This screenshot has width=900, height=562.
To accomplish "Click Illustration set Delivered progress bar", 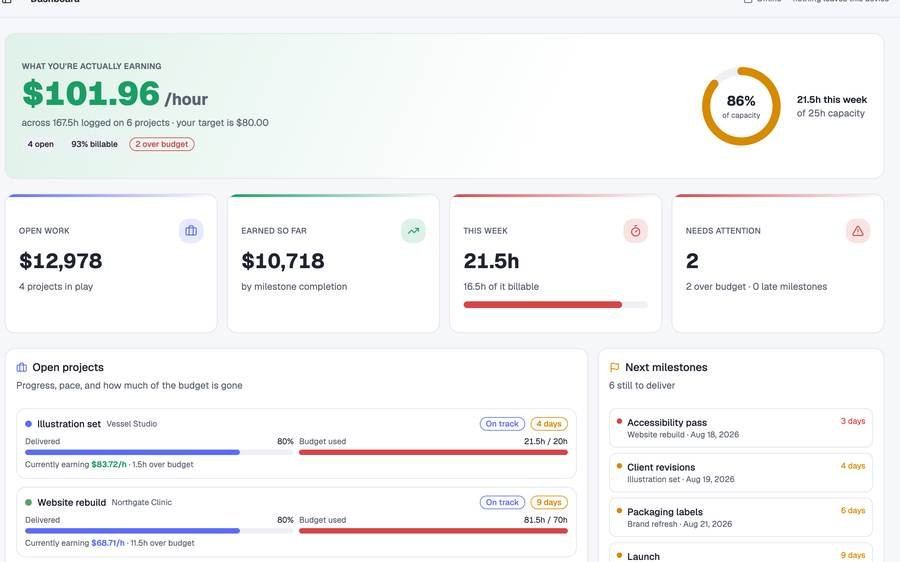I will 159,452.
